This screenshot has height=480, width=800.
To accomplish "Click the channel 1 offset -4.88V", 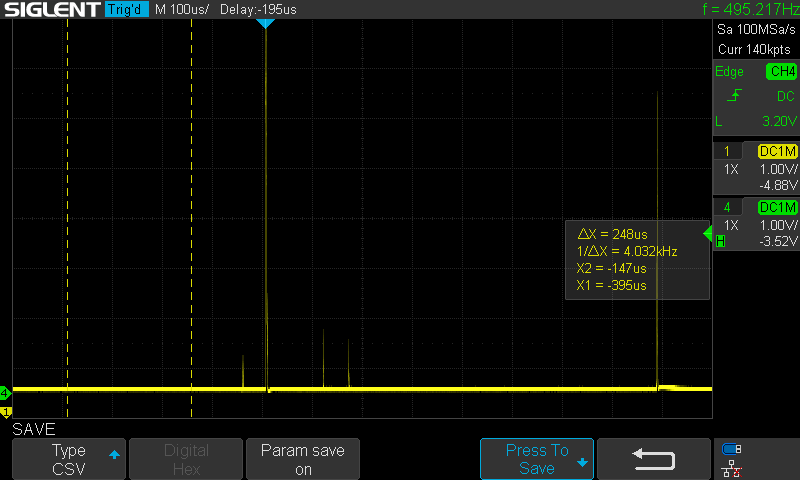I will click(778, 185).
